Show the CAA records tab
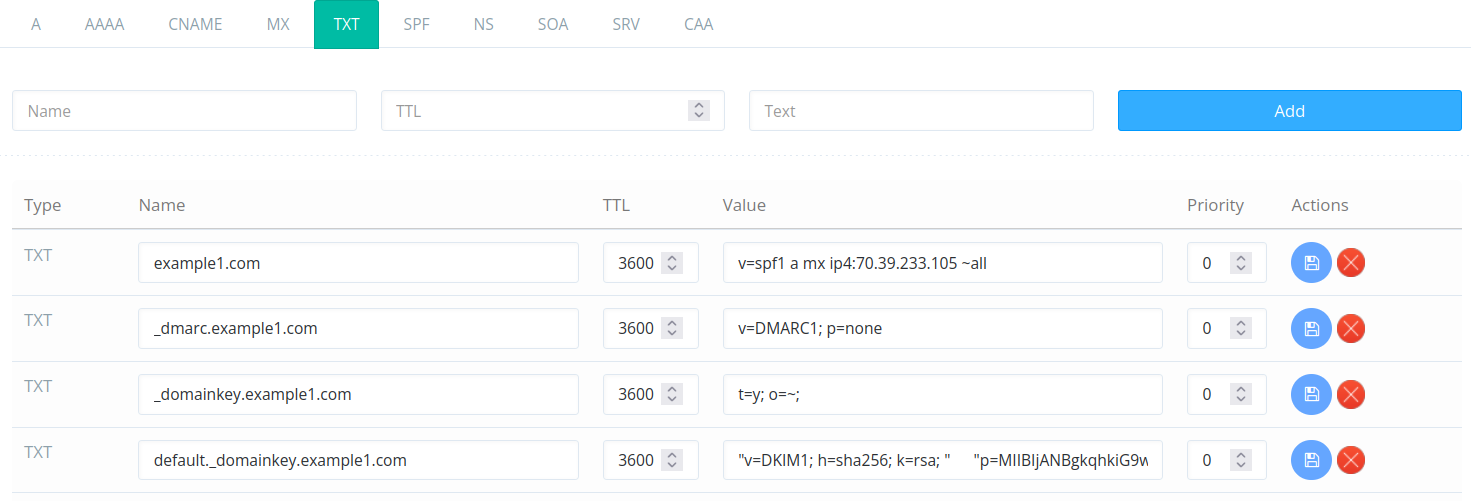This screenshot has height=501, width=1471. tap(698, 24)
